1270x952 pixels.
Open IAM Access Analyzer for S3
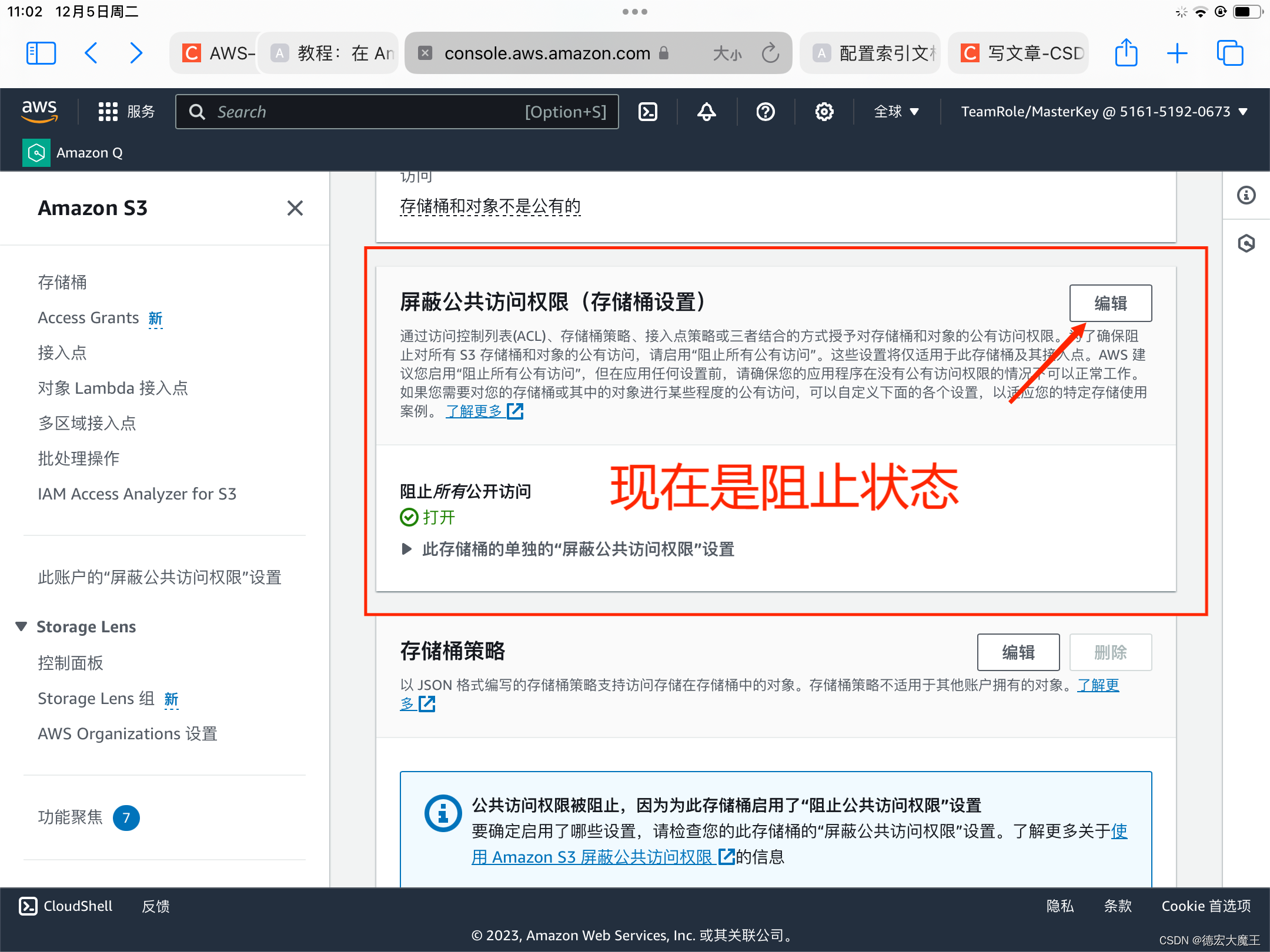pyautogui.click(x=137, y=494)
